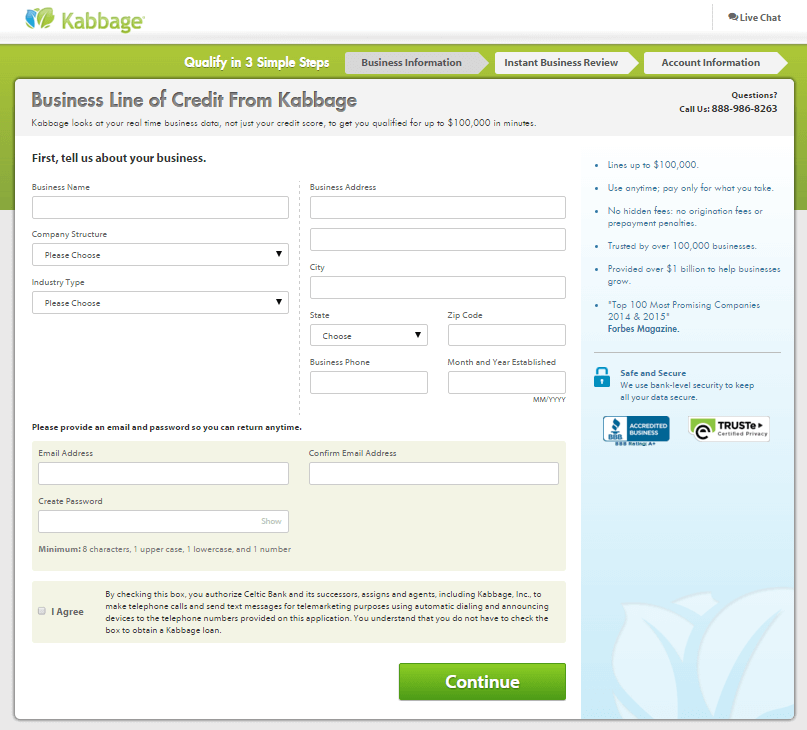Click the 'Use anytime; pay only for what you take.' bullet
This screenshot has width=807, height=730.
(x=690, y=188)
